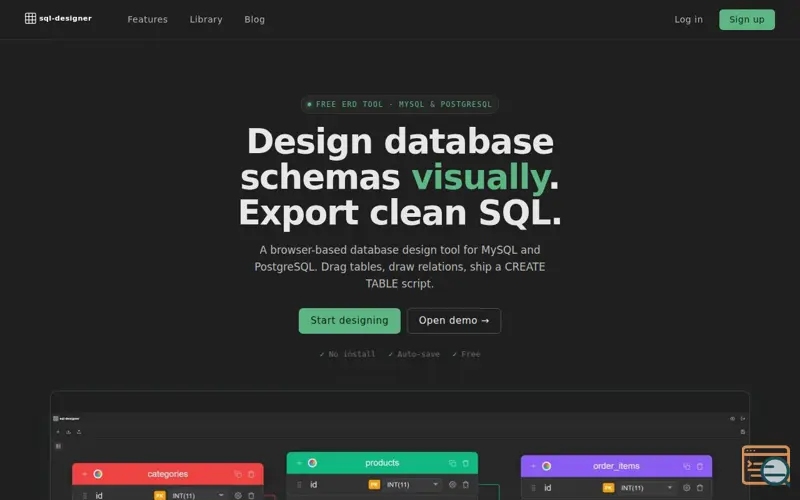The width and height of the screenshot is (800, 500).
Task: Click the order_items table title
Action: [616, 466]
